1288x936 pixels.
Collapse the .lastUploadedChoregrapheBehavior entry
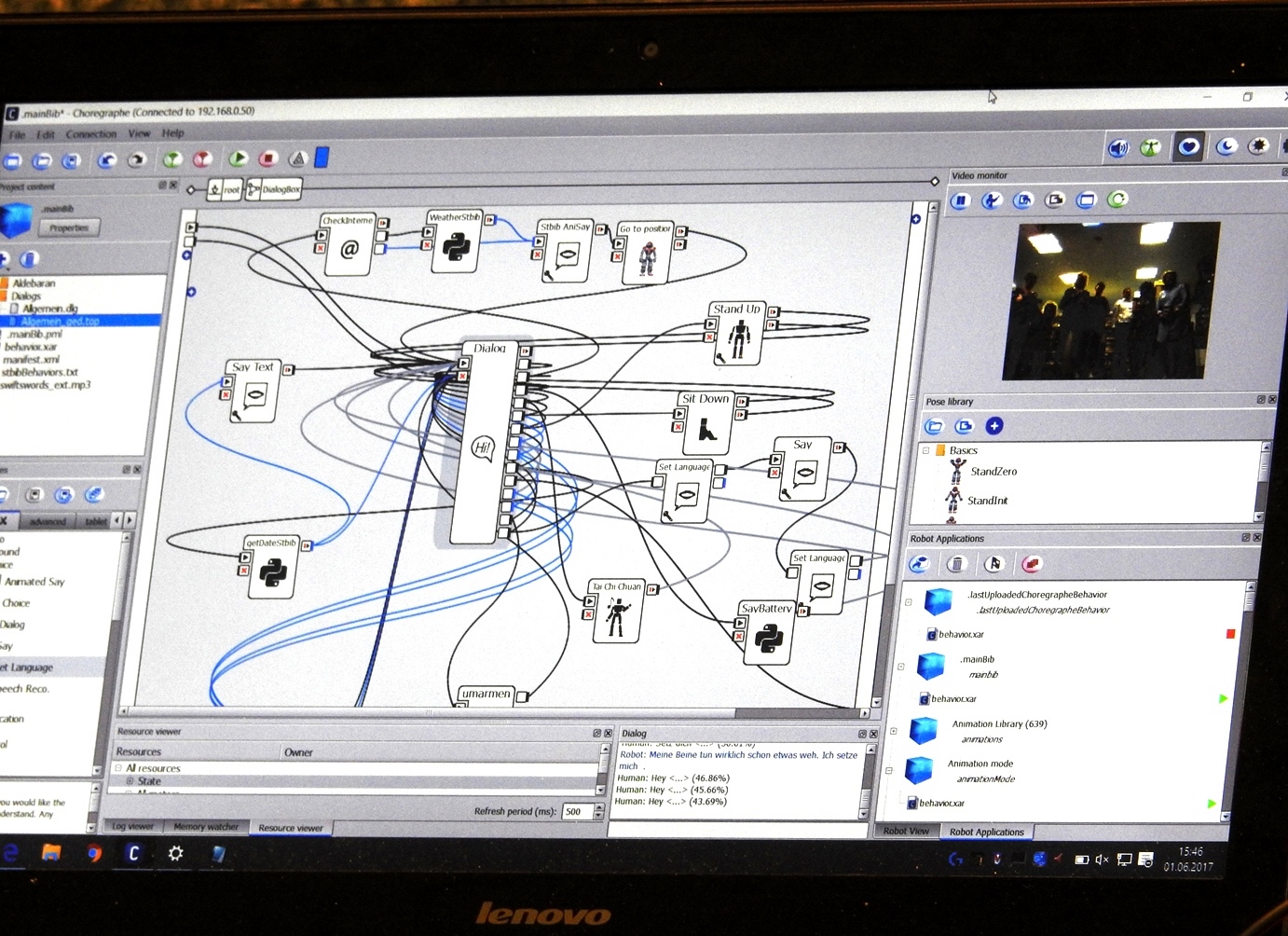click(909, 602)
